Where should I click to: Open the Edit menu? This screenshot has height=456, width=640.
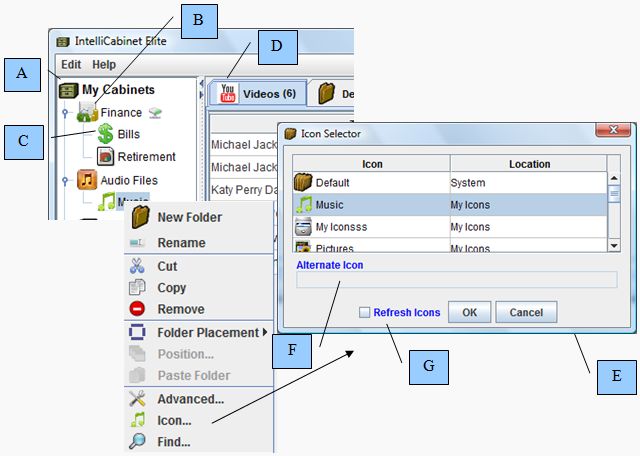[x=71, y=64]
